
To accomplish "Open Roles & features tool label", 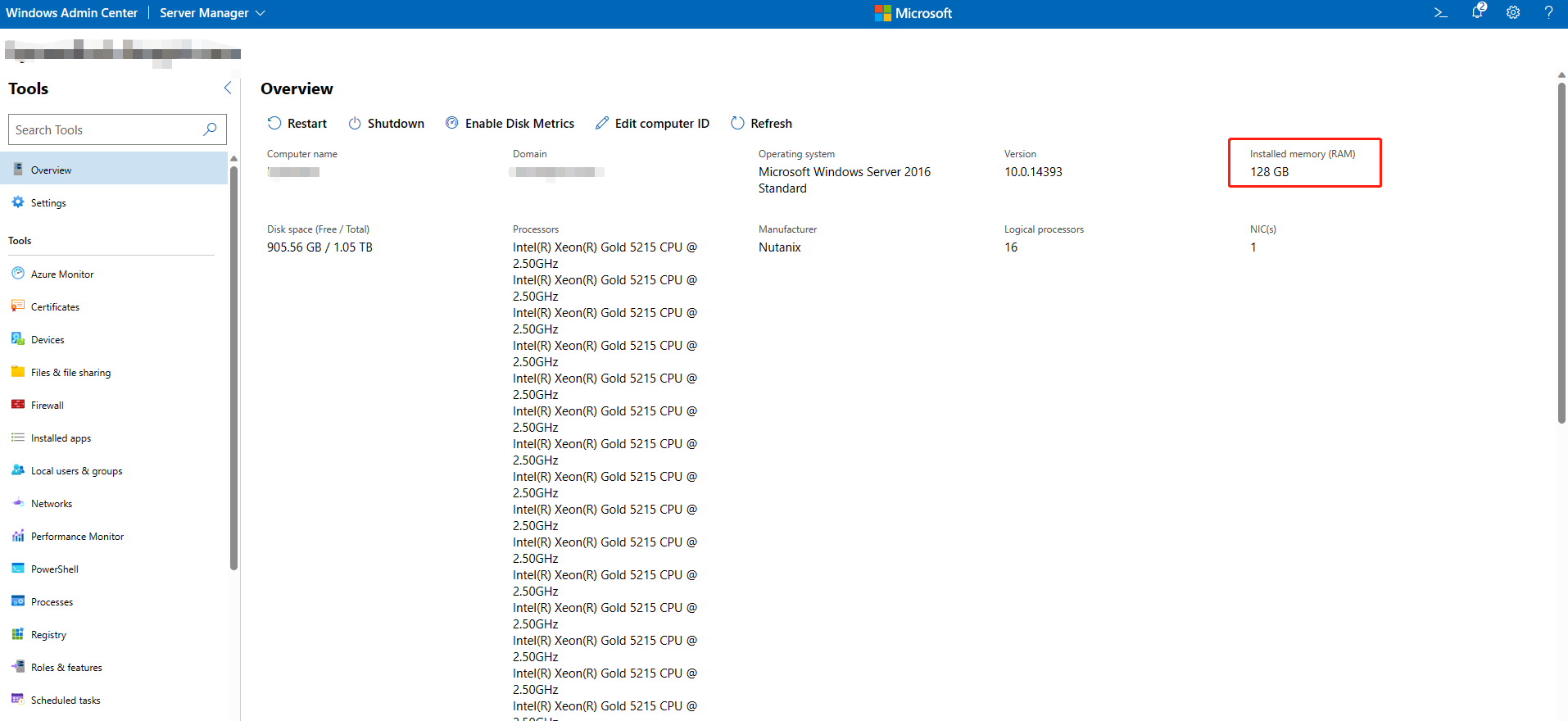I will point(66,668).
